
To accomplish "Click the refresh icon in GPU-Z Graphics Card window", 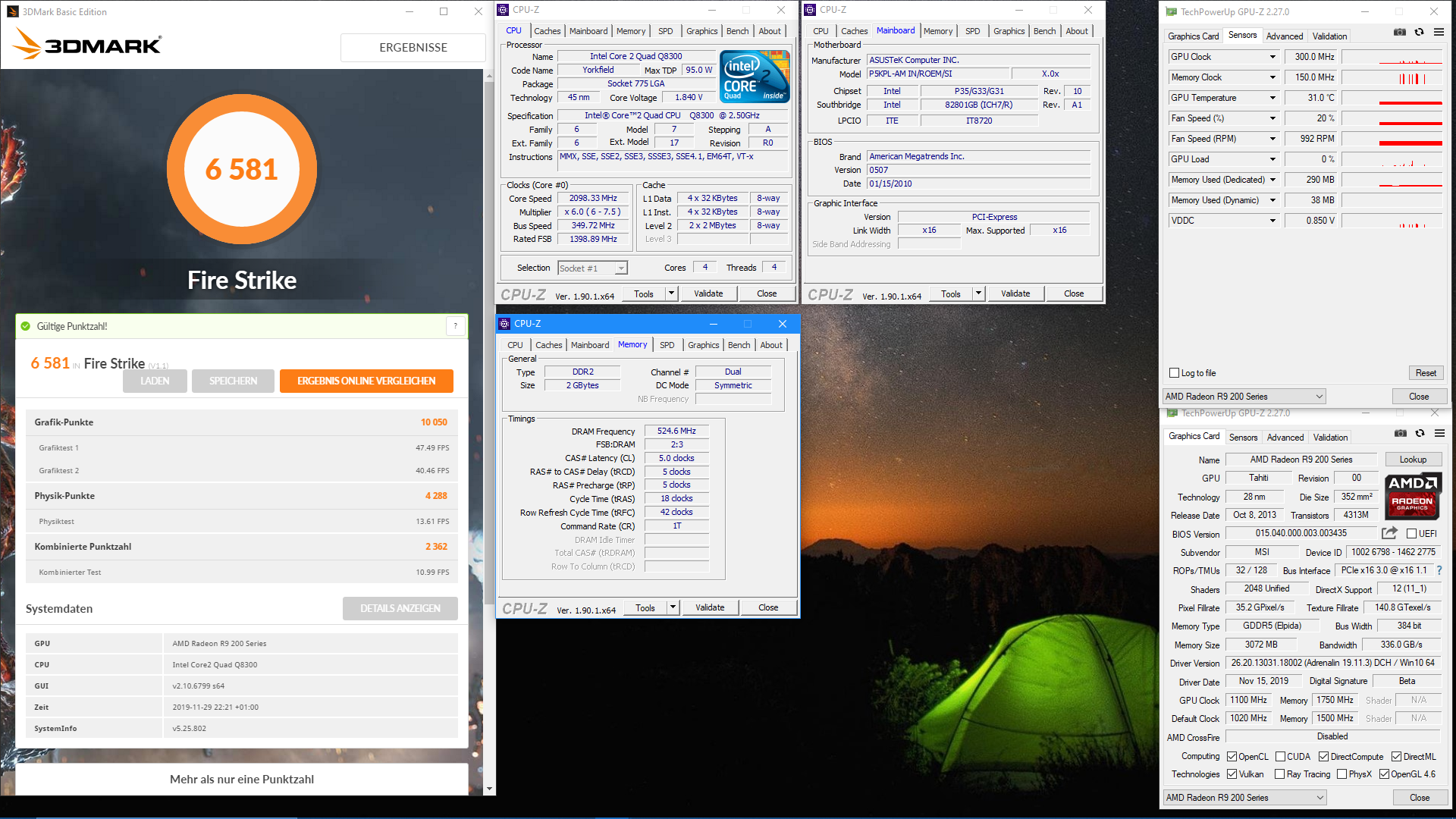I will [x=1420, y=434].
